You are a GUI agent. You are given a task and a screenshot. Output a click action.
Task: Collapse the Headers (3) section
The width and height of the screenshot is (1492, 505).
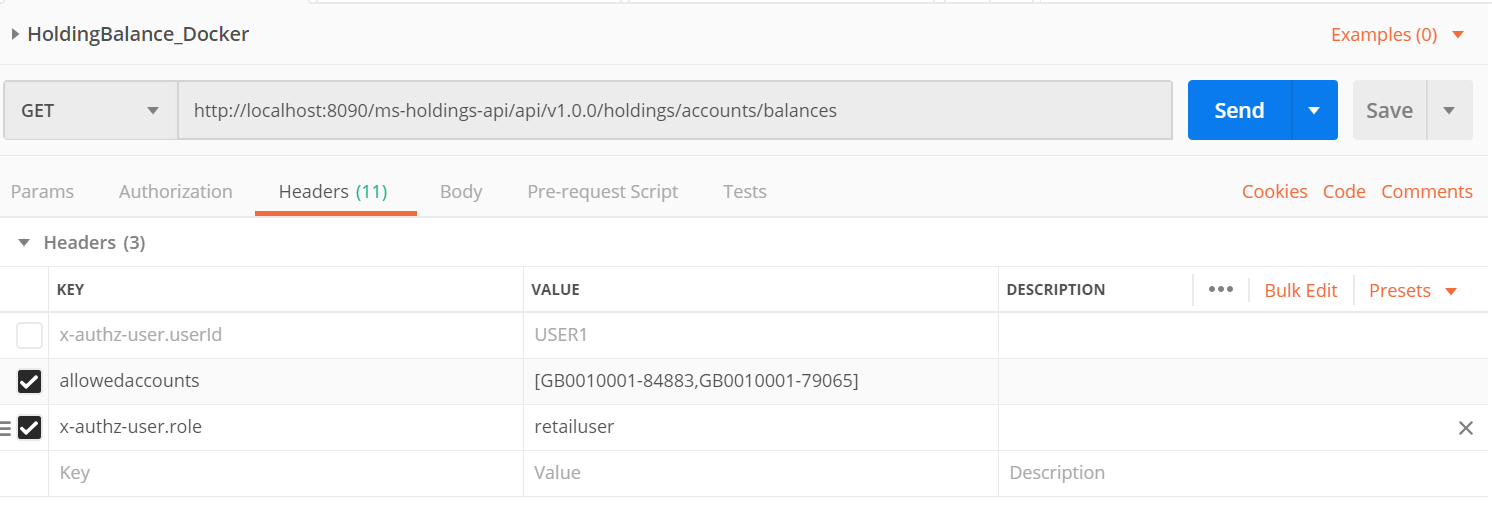pyautogui.click(x=24, y=243)
